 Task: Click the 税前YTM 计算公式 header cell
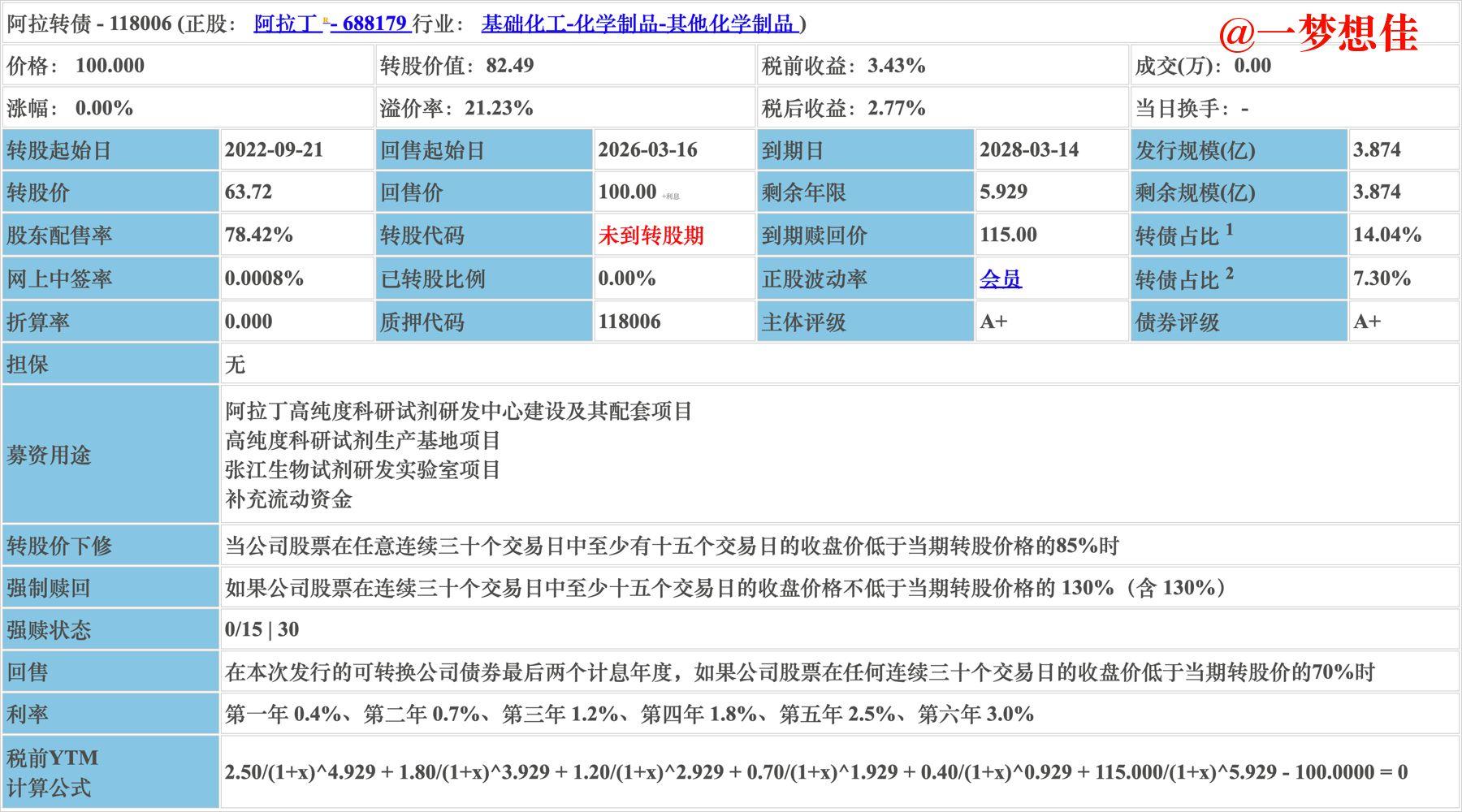coord(110,772)
